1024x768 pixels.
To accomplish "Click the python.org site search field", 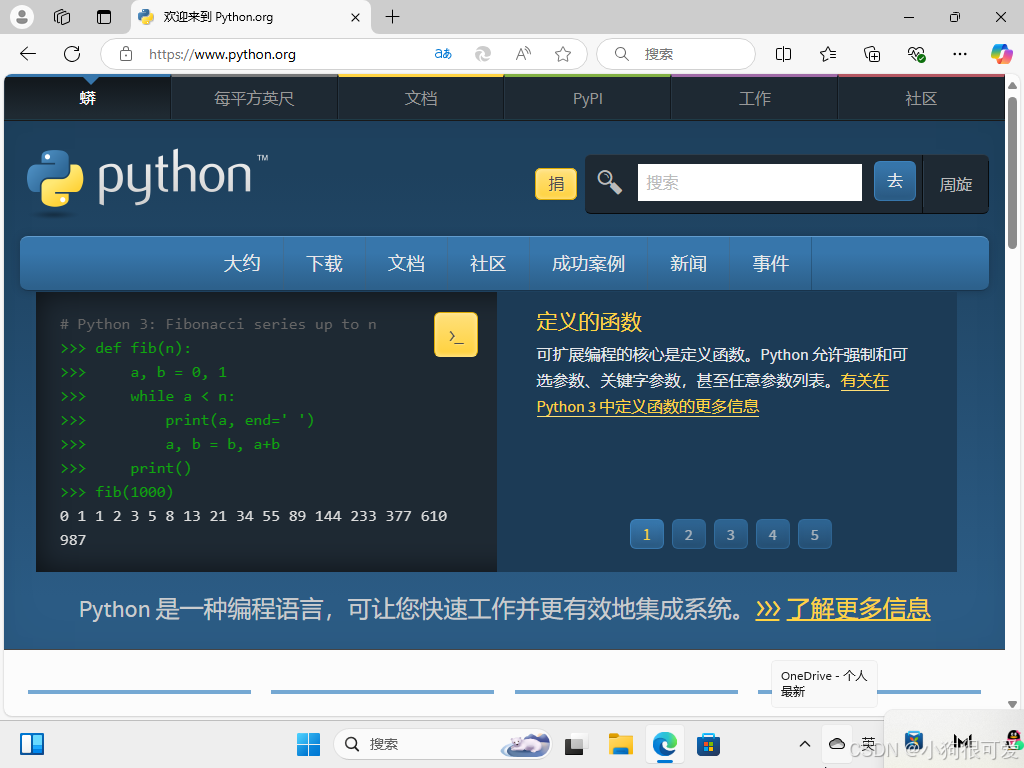I will [750, 182].
